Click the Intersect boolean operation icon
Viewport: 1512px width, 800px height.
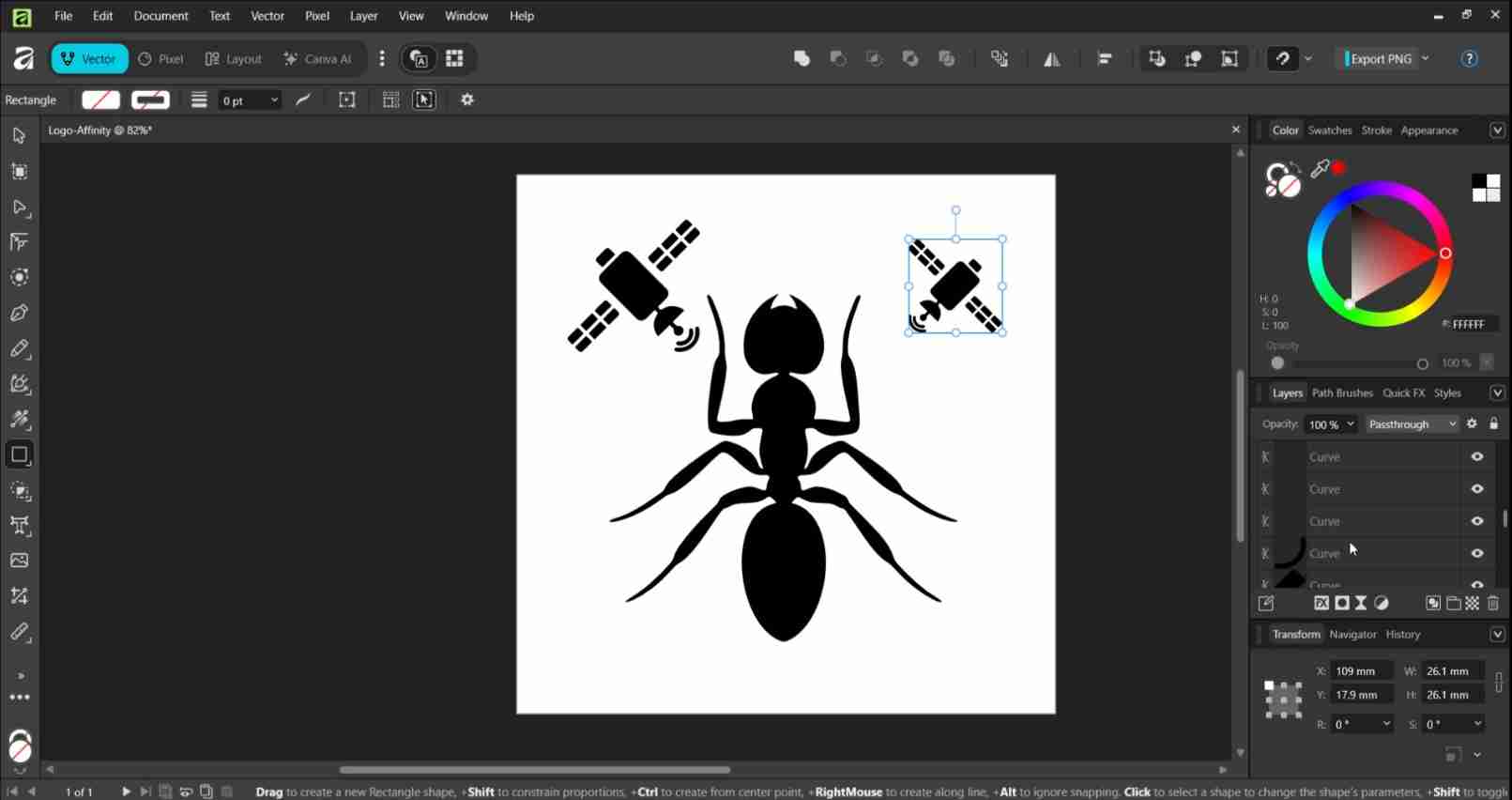point(874,58)
